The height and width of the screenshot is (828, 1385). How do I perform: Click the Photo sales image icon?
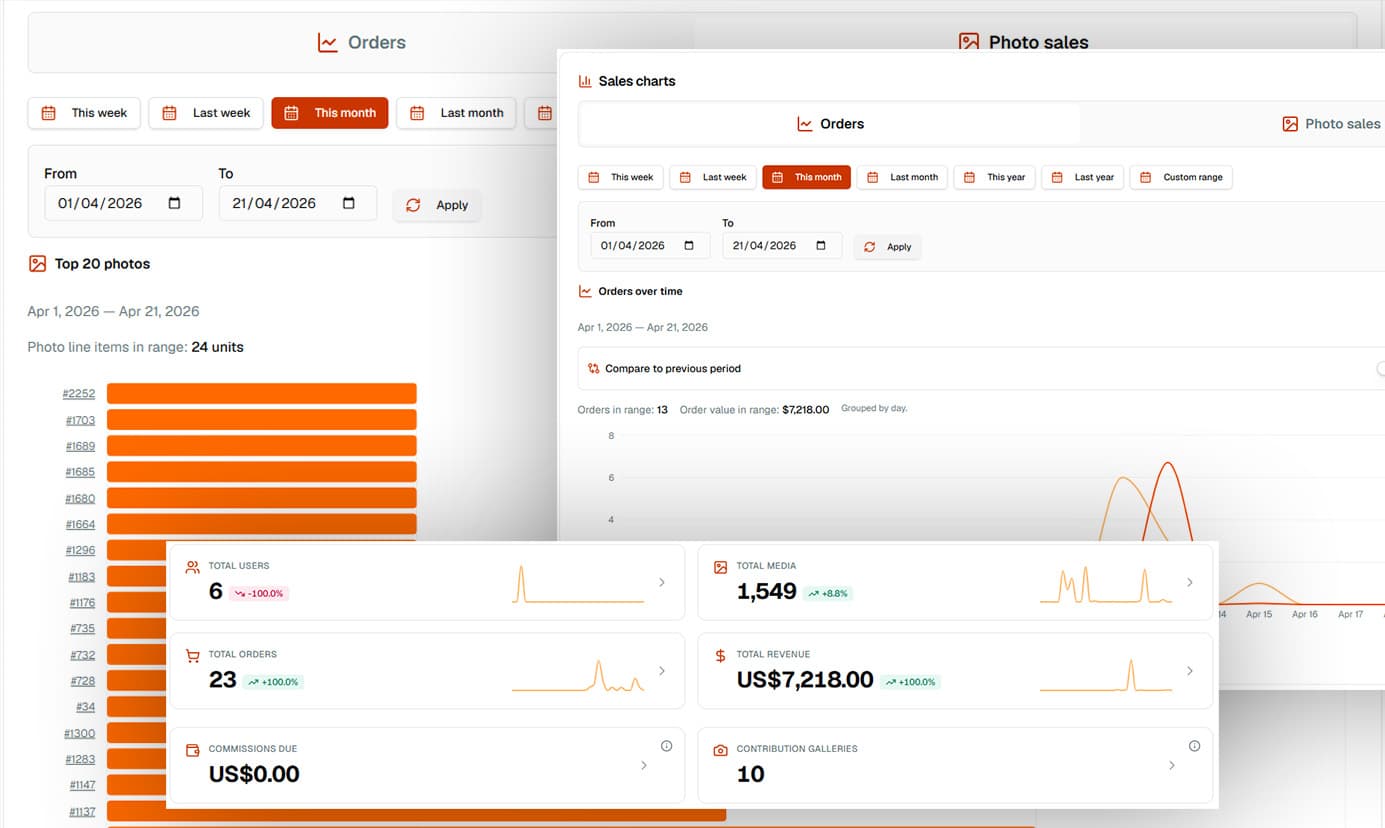click(1290, 123)
